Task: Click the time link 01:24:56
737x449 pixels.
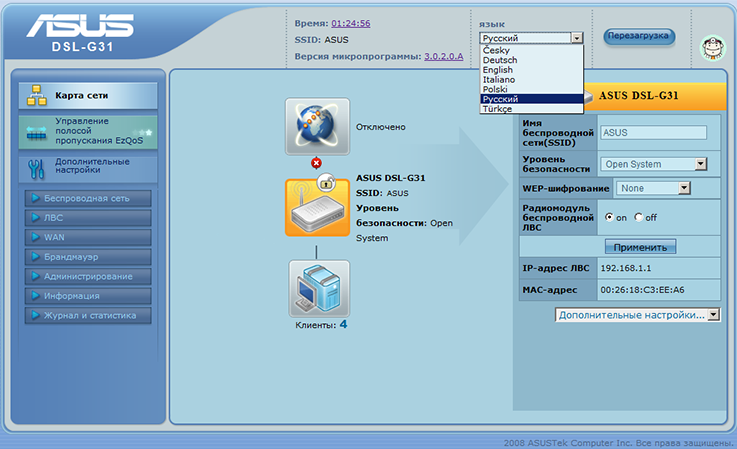Action: (351, 23)
